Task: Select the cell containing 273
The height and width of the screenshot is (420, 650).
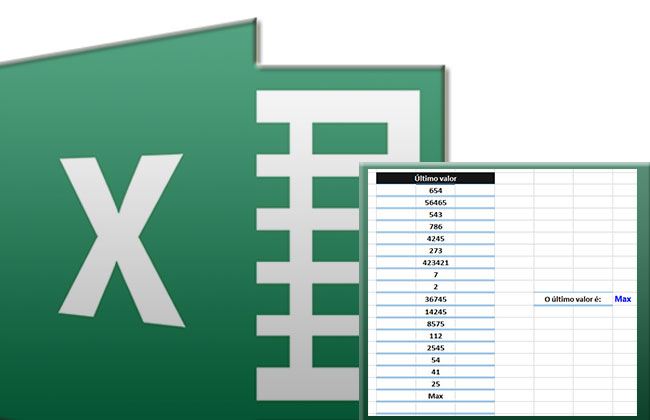Action: tap(435, 250)
